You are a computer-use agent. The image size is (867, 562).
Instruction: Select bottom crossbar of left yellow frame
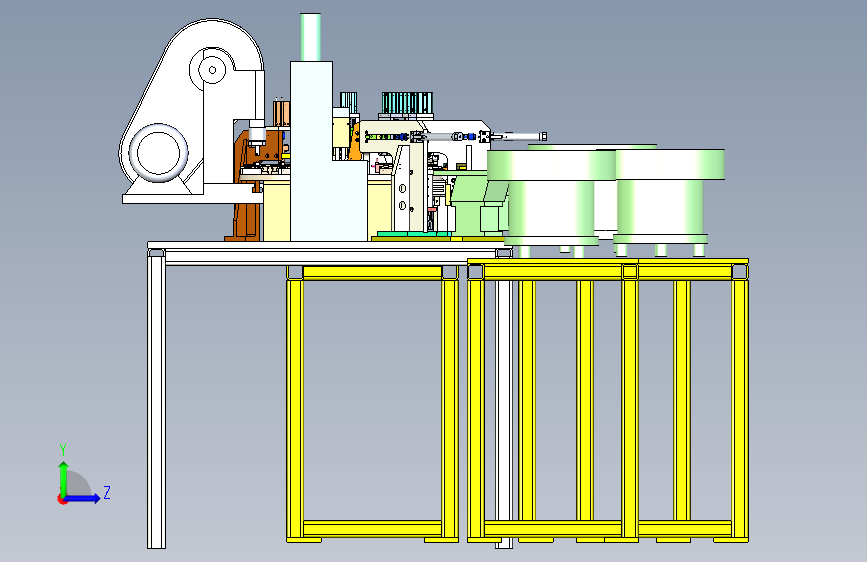[372, 528]
